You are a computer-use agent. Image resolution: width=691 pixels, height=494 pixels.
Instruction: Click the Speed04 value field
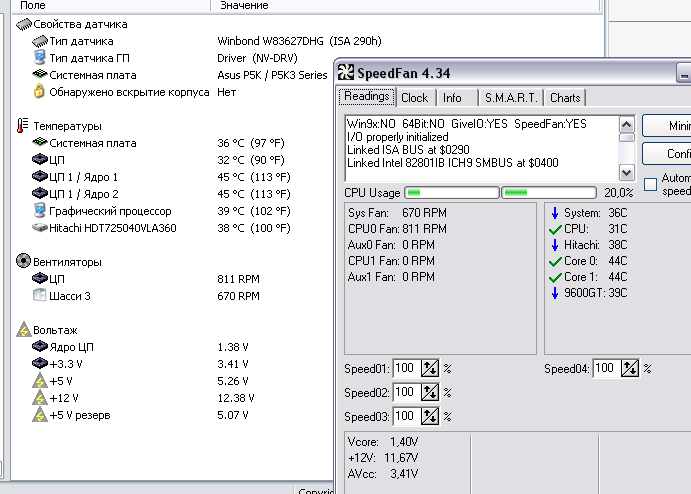(606, 368)
